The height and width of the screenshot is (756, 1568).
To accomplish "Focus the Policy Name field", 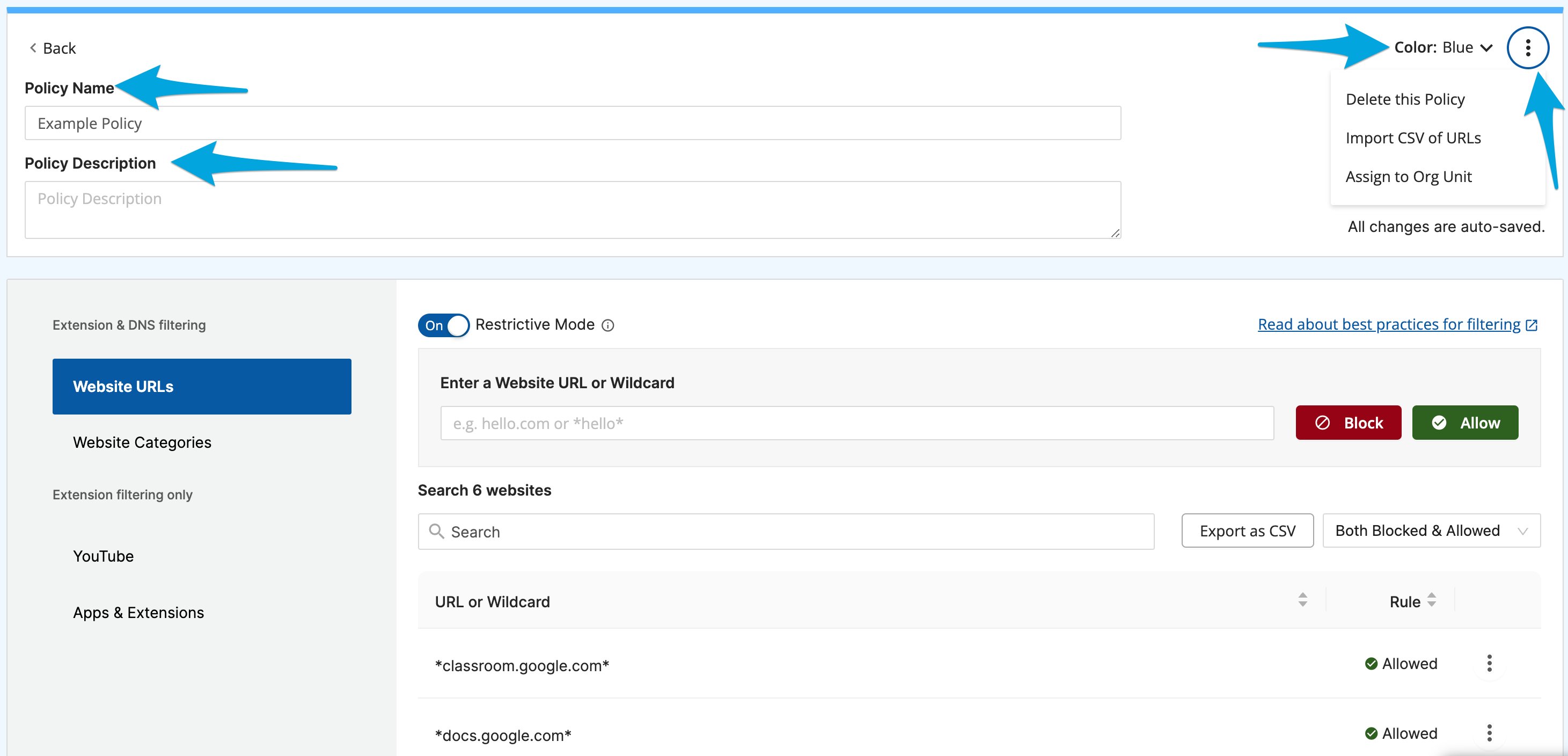I will (x=572, y=123).
